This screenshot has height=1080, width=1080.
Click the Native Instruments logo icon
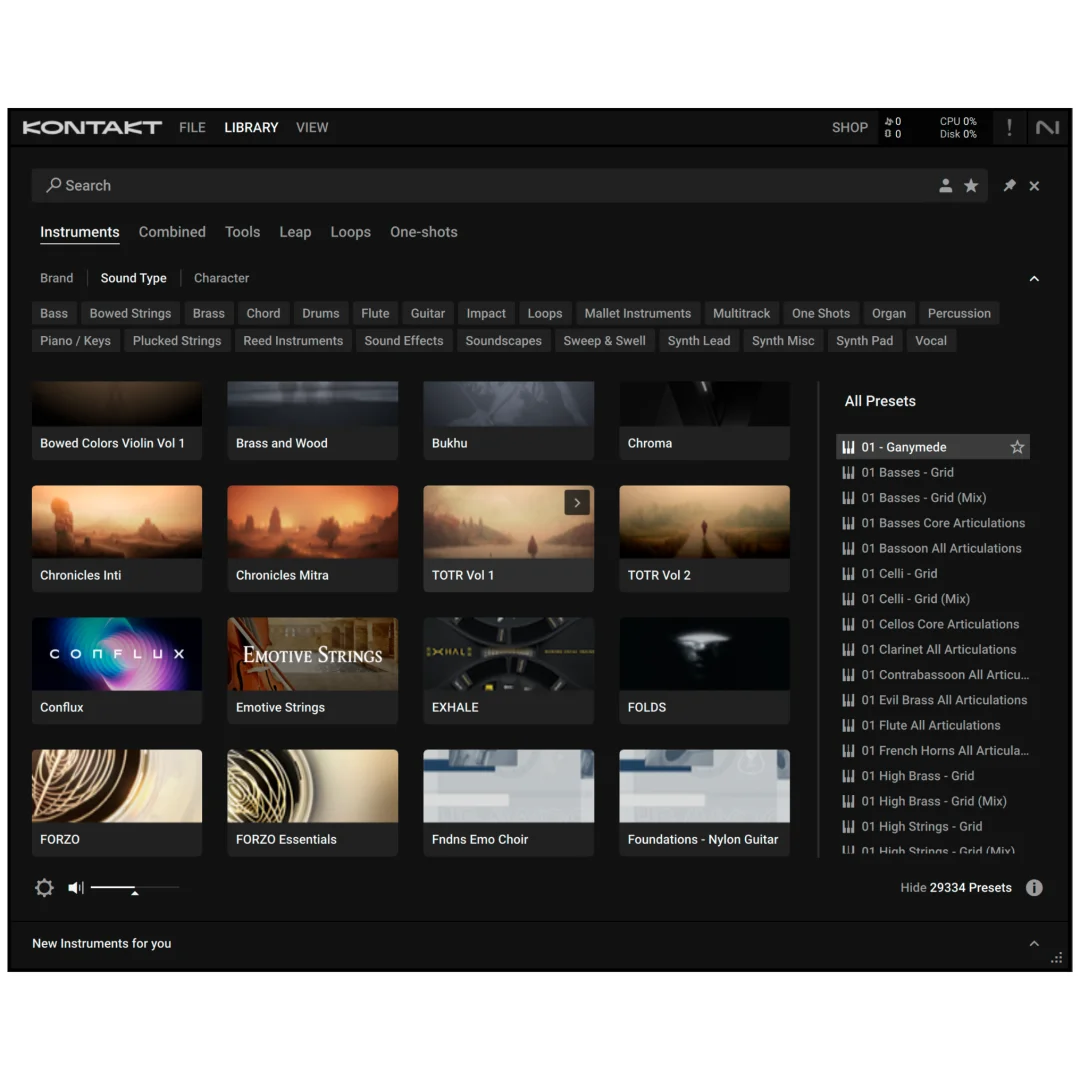[1047, 128]
